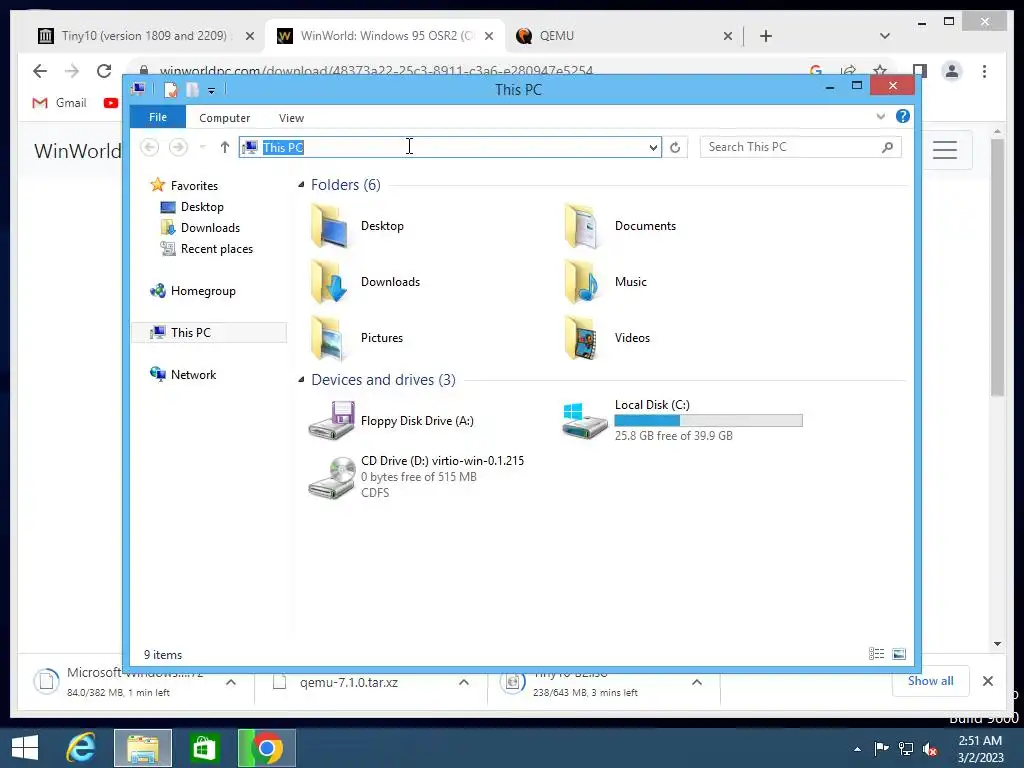Viewport: 1024px width, 768px height.
Task: Open the Computer ribbon tab
Action: pos(225,118)
